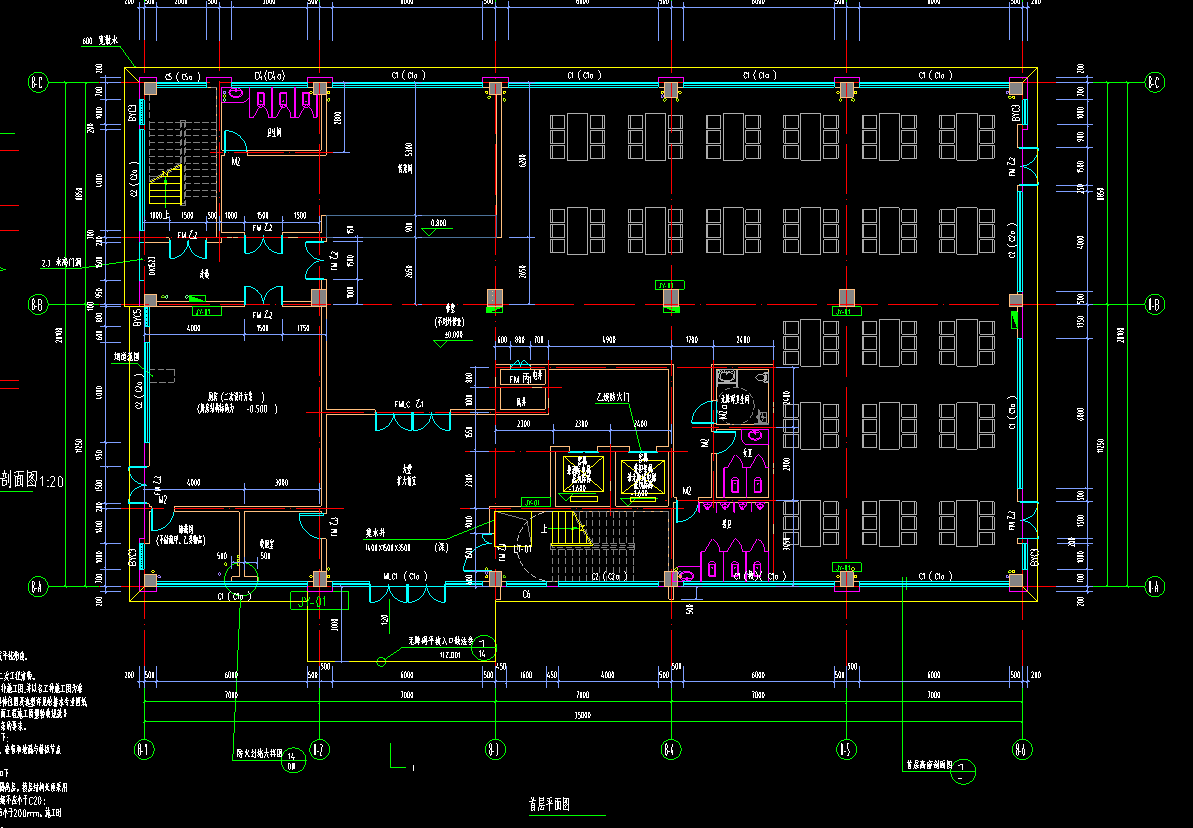Image resolution: width=1193 pixels, height=828 pixels.
Task: Select the 首层平面图 drawing title
Action: point(549,804)
